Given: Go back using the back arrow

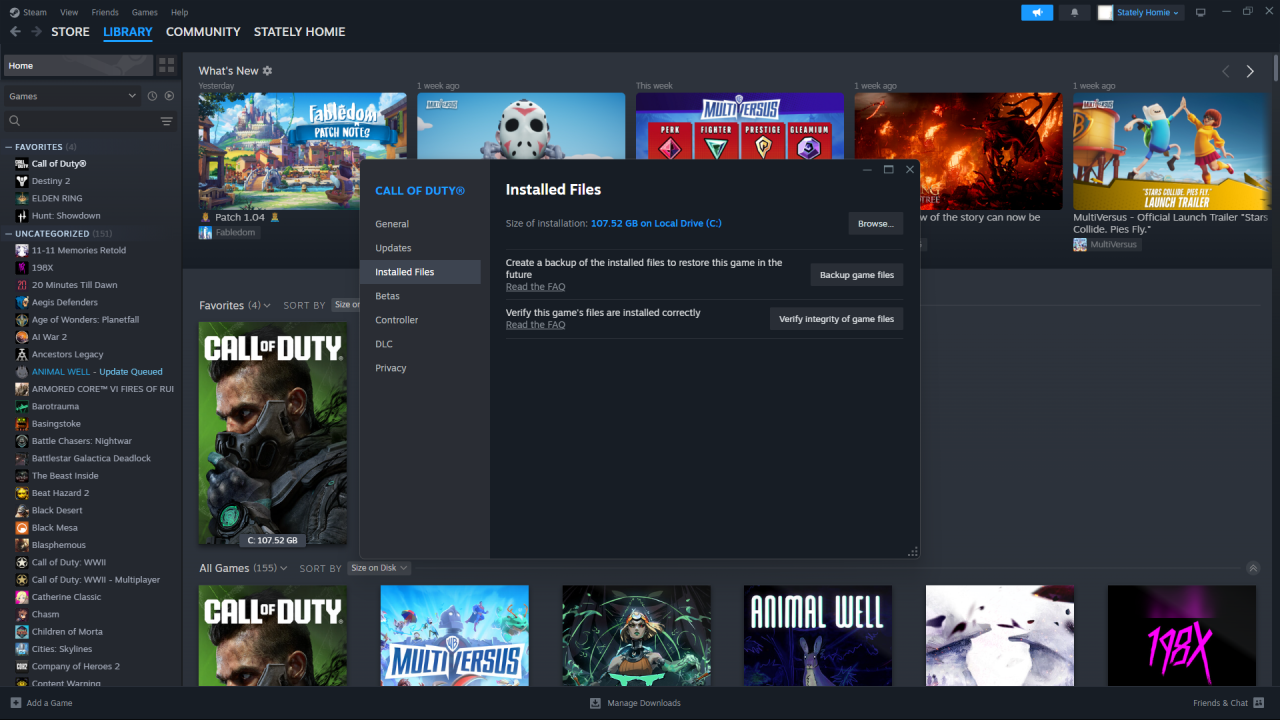Looking at the screenshot, I should tap(15, 32).
